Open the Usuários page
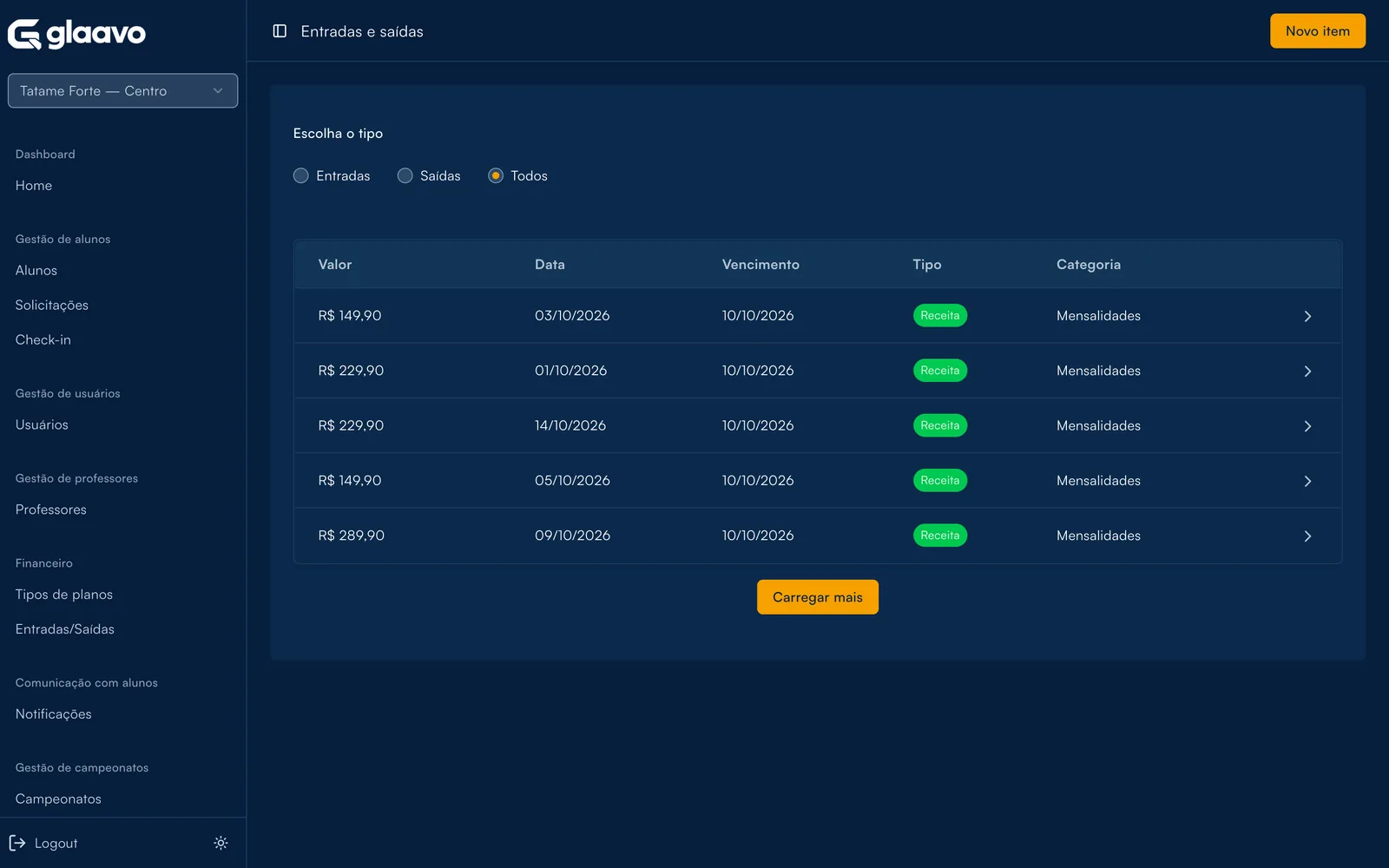 (x=42, y=425)
